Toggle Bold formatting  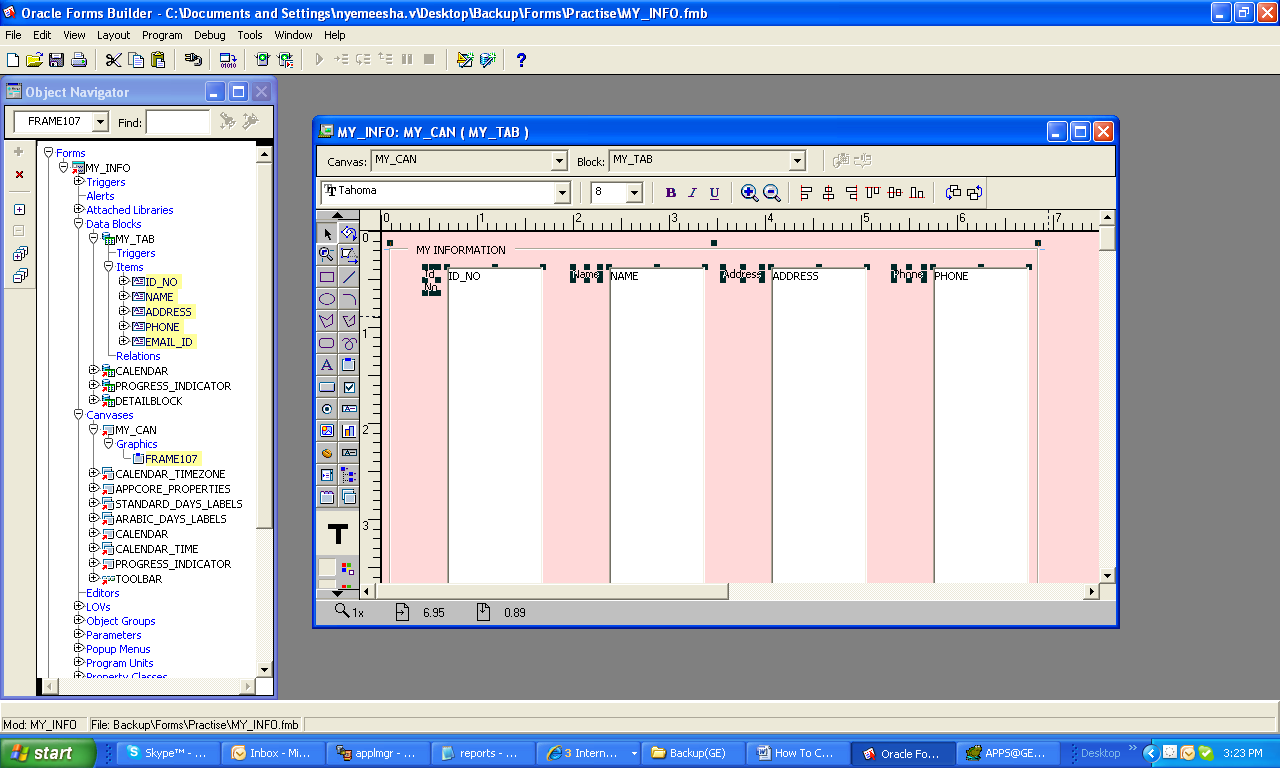pos(671,193)
